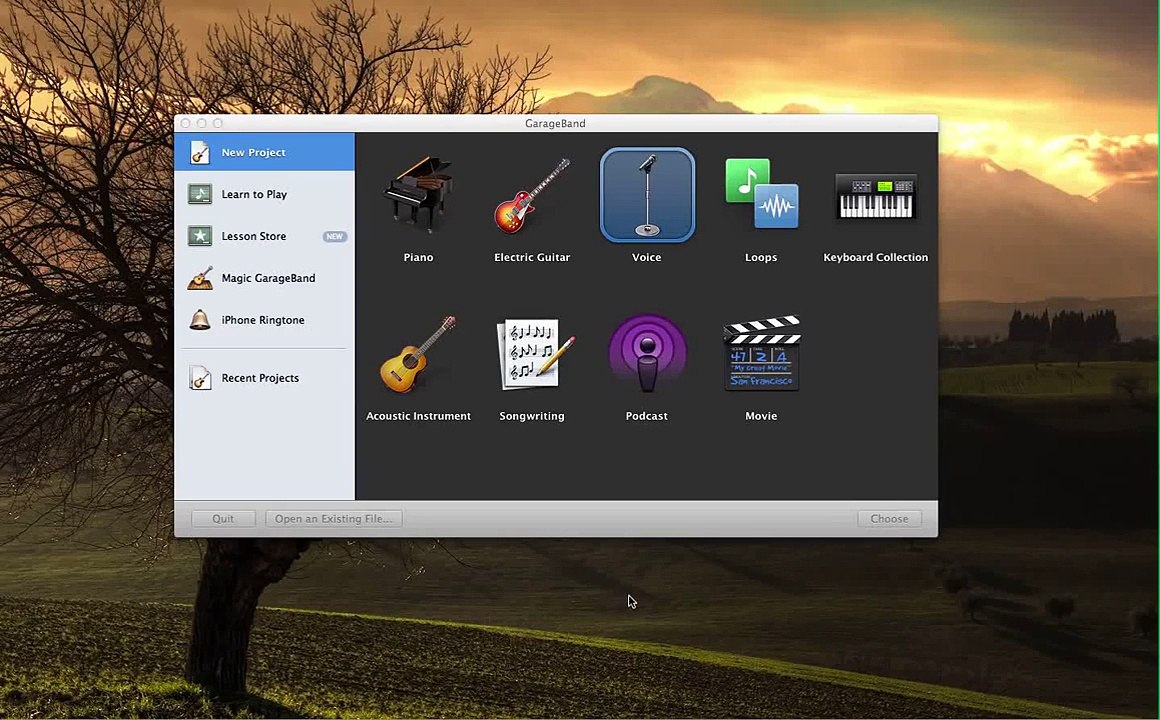Click the Lesson Store star icon

pos(200,236)
